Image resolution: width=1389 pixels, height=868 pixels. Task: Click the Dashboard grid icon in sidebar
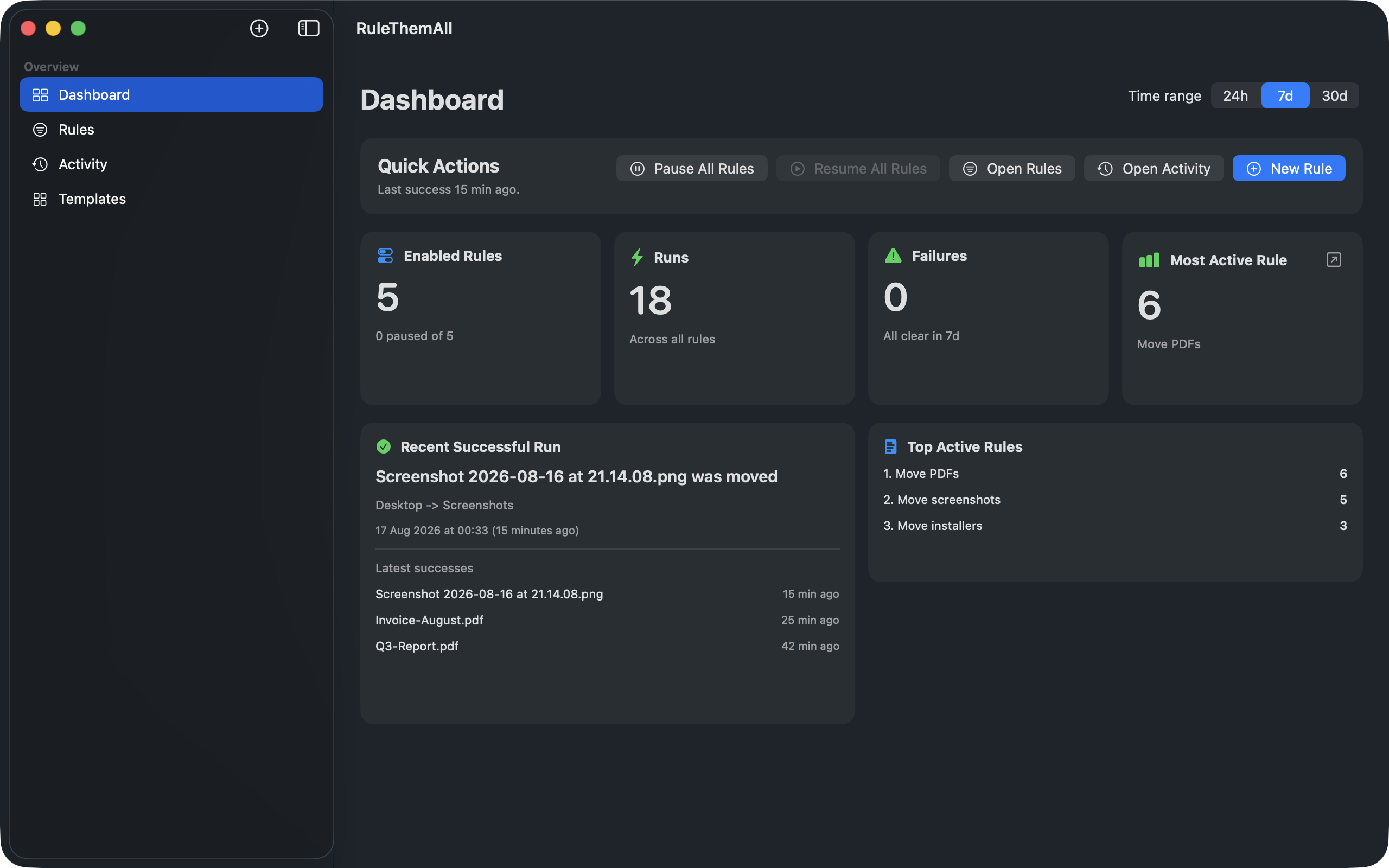tap(40, 95)
